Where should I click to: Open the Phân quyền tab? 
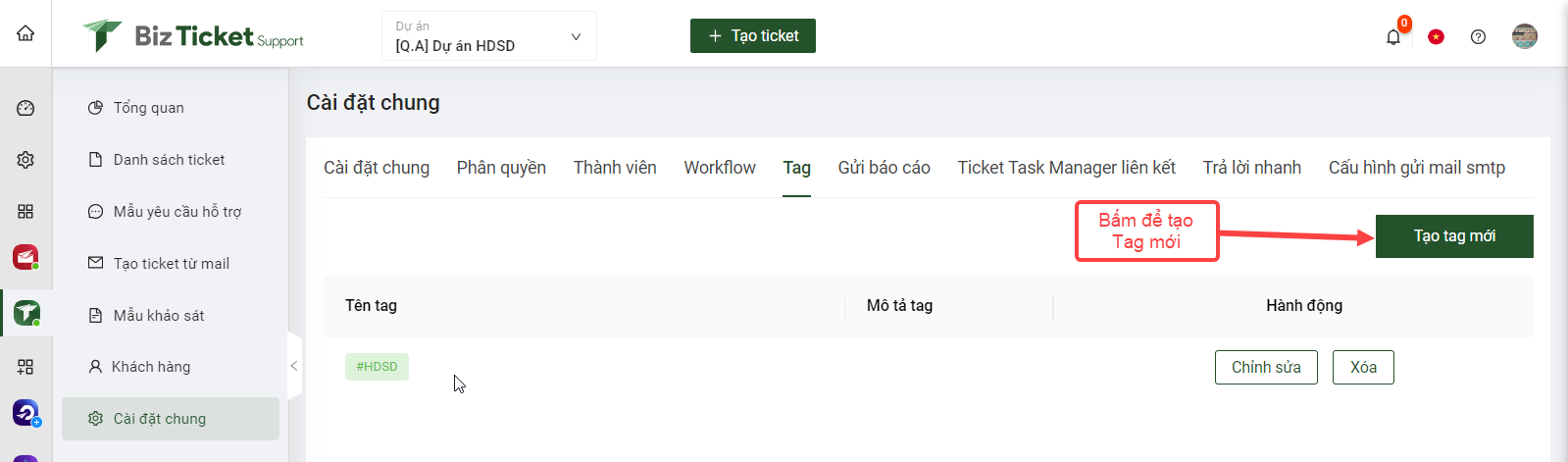501,168
